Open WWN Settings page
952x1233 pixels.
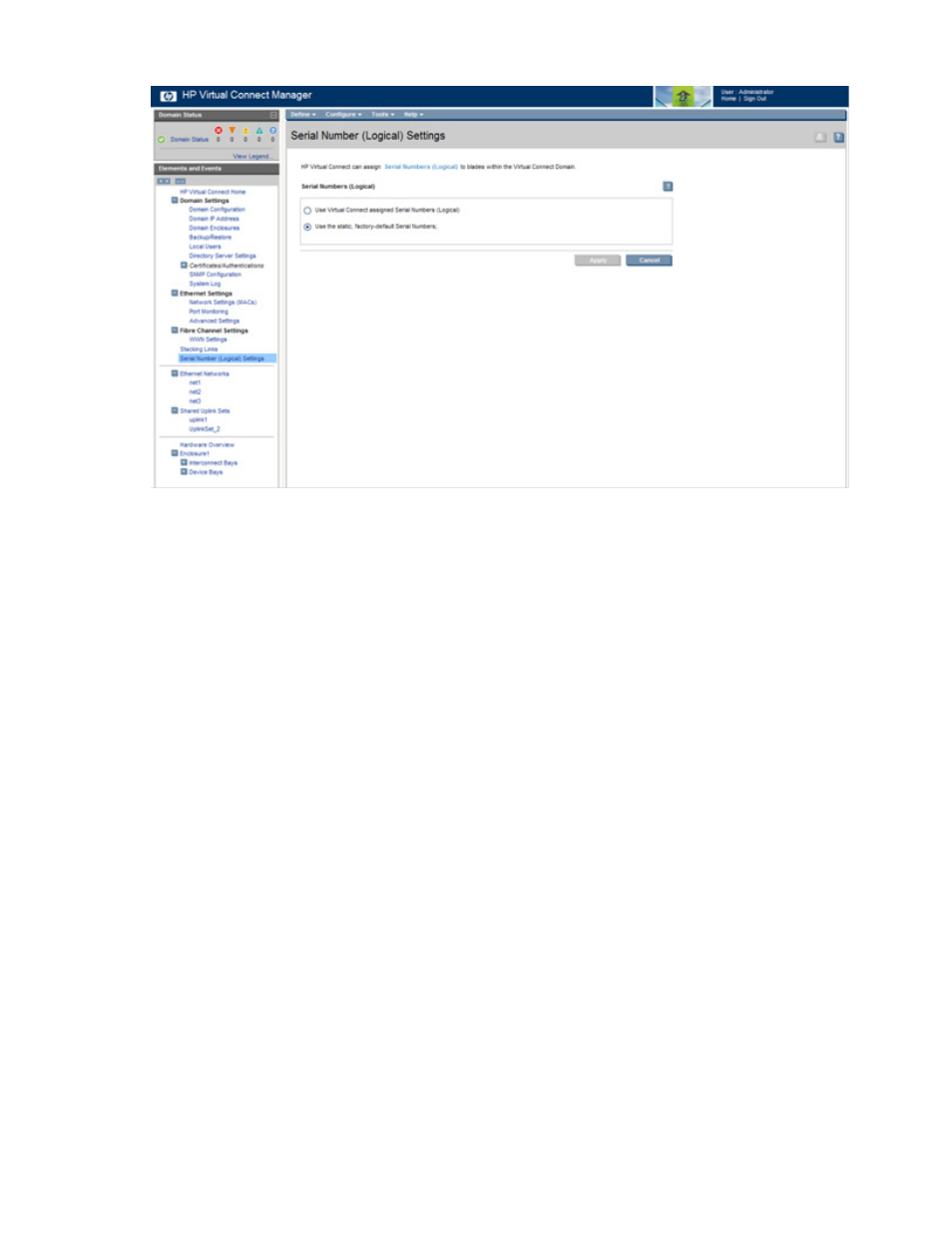[208, 339]
